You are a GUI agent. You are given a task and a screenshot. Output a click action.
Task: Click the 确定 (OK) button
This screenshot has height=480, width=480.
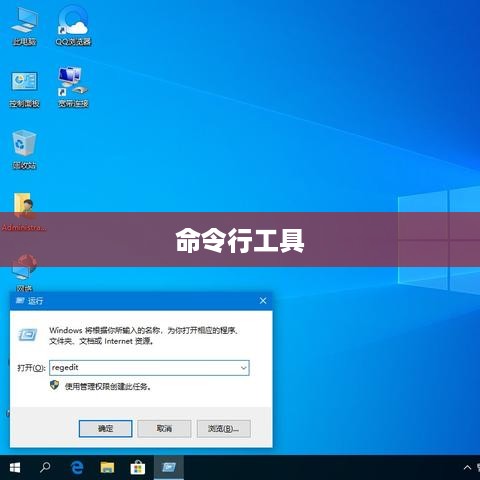[x=105, y=428]
